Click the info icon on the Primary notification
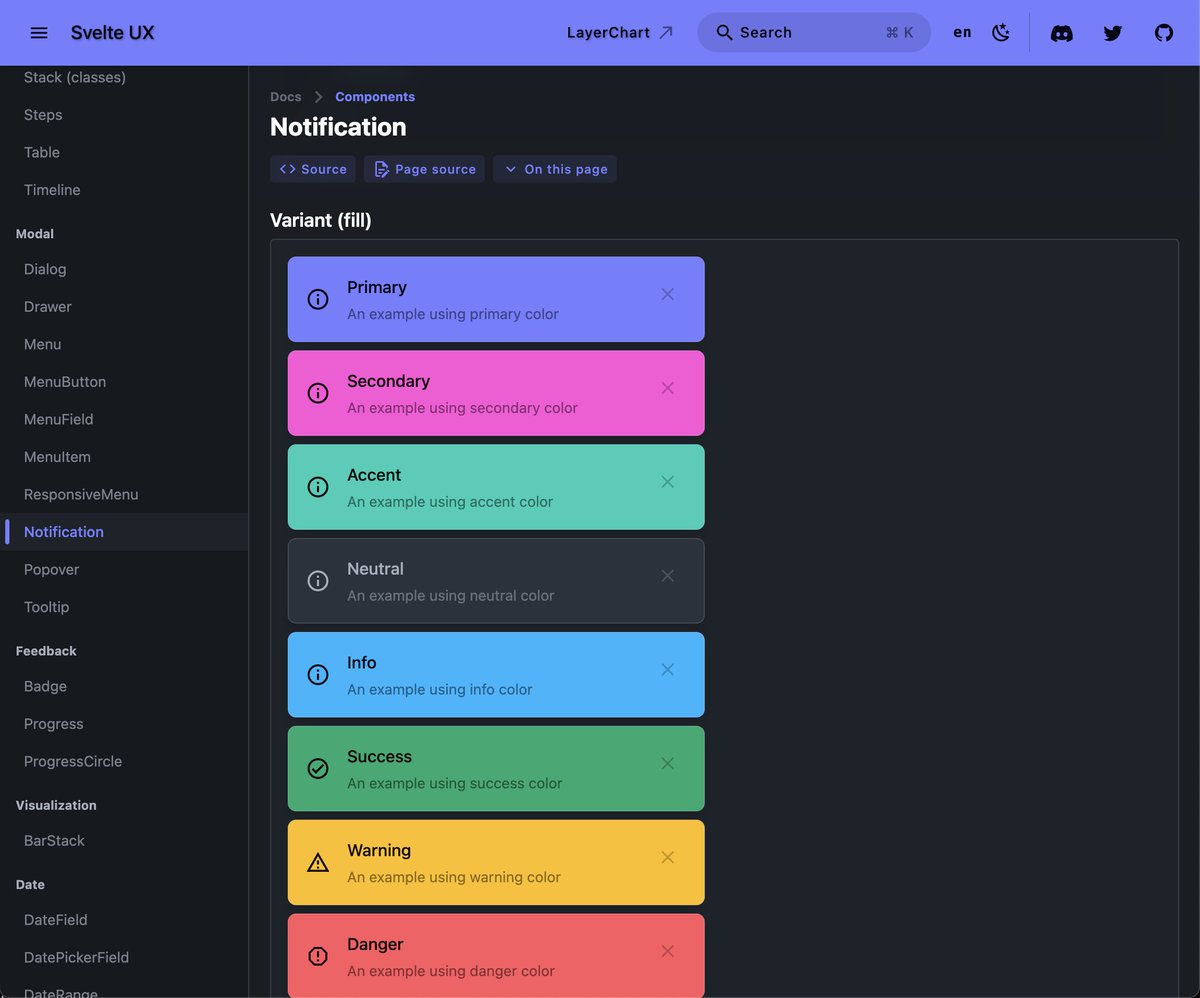This screenshot has height=998, width=1200. (317, 299)
